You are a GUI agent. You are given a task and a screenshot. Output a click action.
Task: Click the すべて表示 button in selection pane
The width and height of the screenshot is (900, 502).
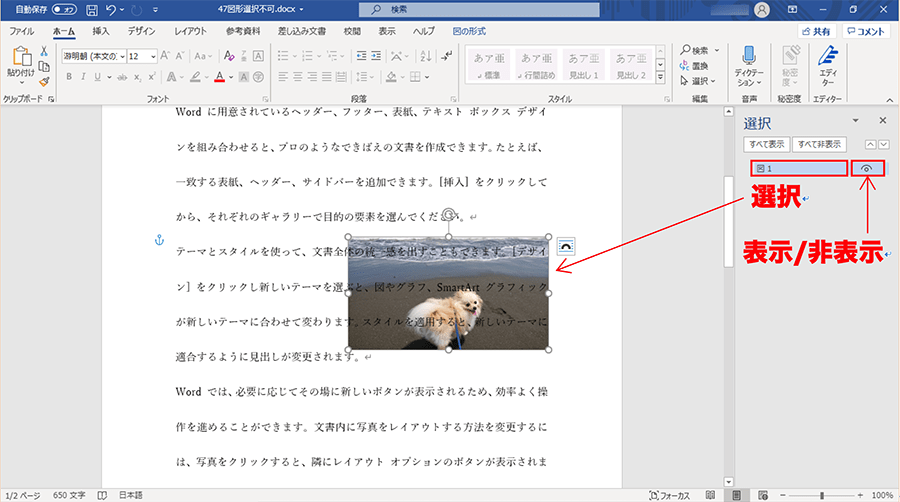pos(767,145)
